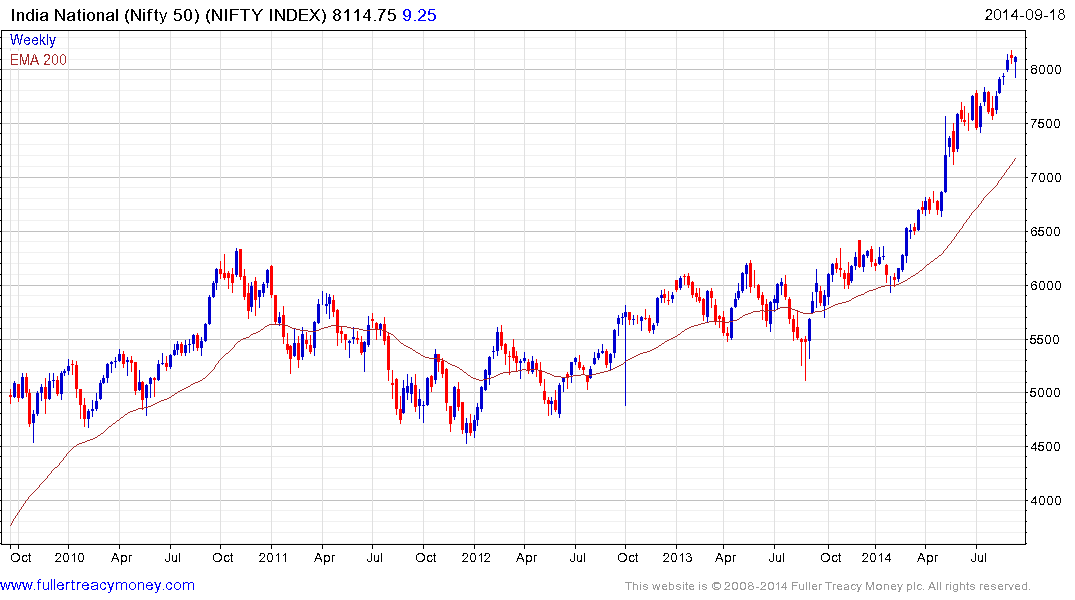Click the 2014 year axis label

876,557
